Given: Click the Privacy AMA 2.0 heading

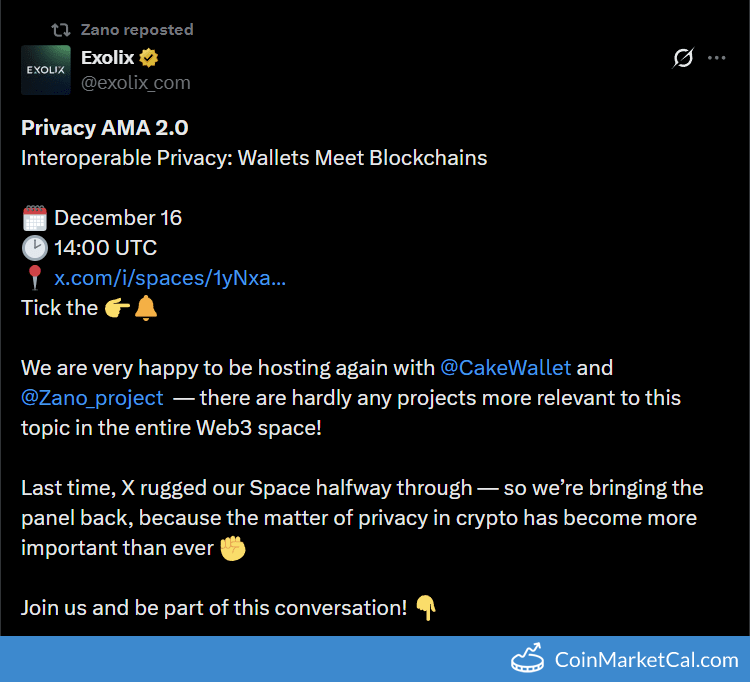Looking at the screenshot, I should tap(105, 128).
